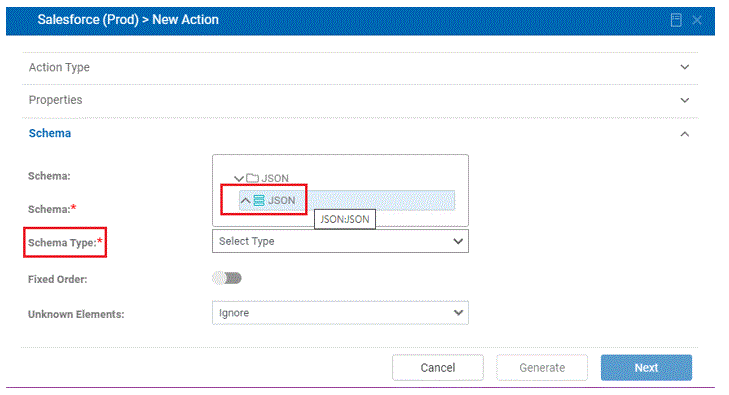
Task: Select the JSON folder icon
Action: tap(252, 178)
